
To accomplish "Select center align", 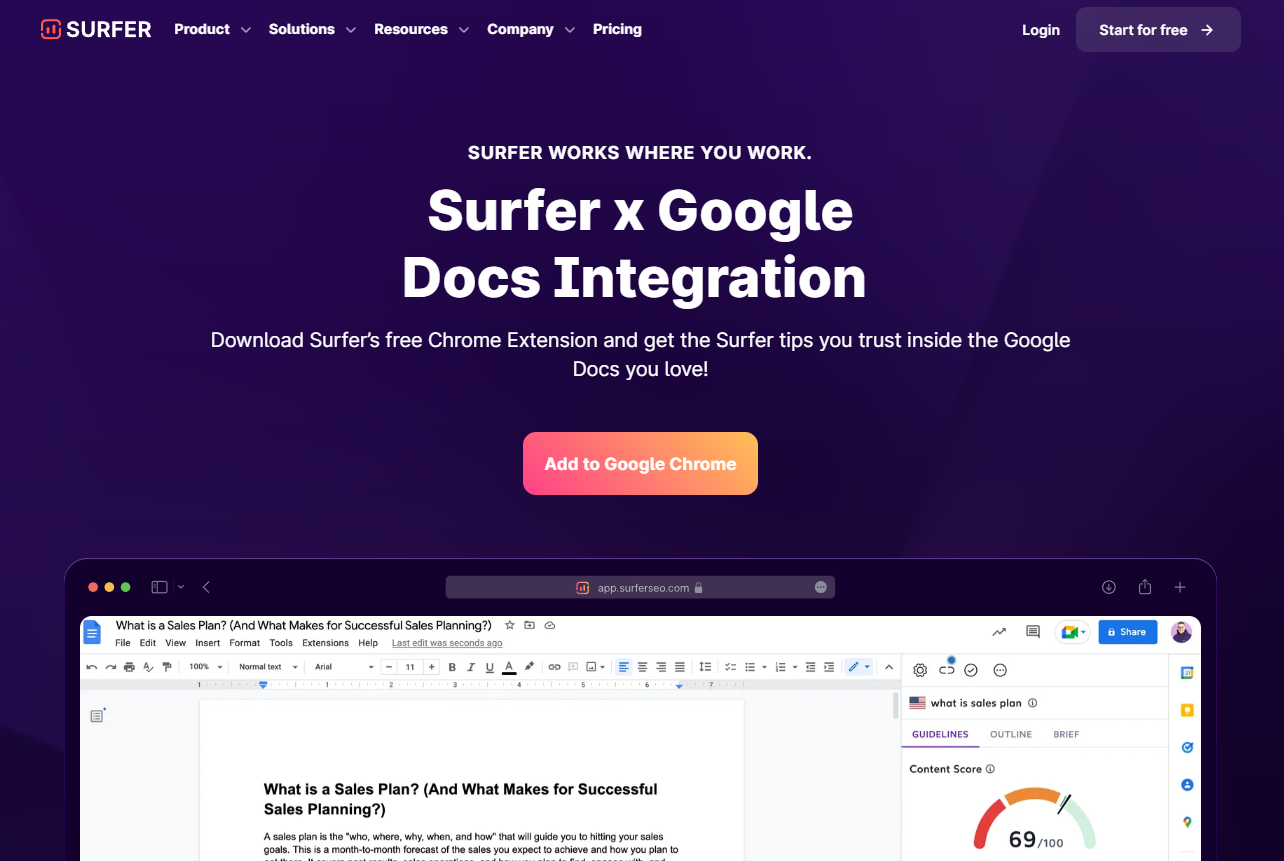I will (x=642, y=667).
